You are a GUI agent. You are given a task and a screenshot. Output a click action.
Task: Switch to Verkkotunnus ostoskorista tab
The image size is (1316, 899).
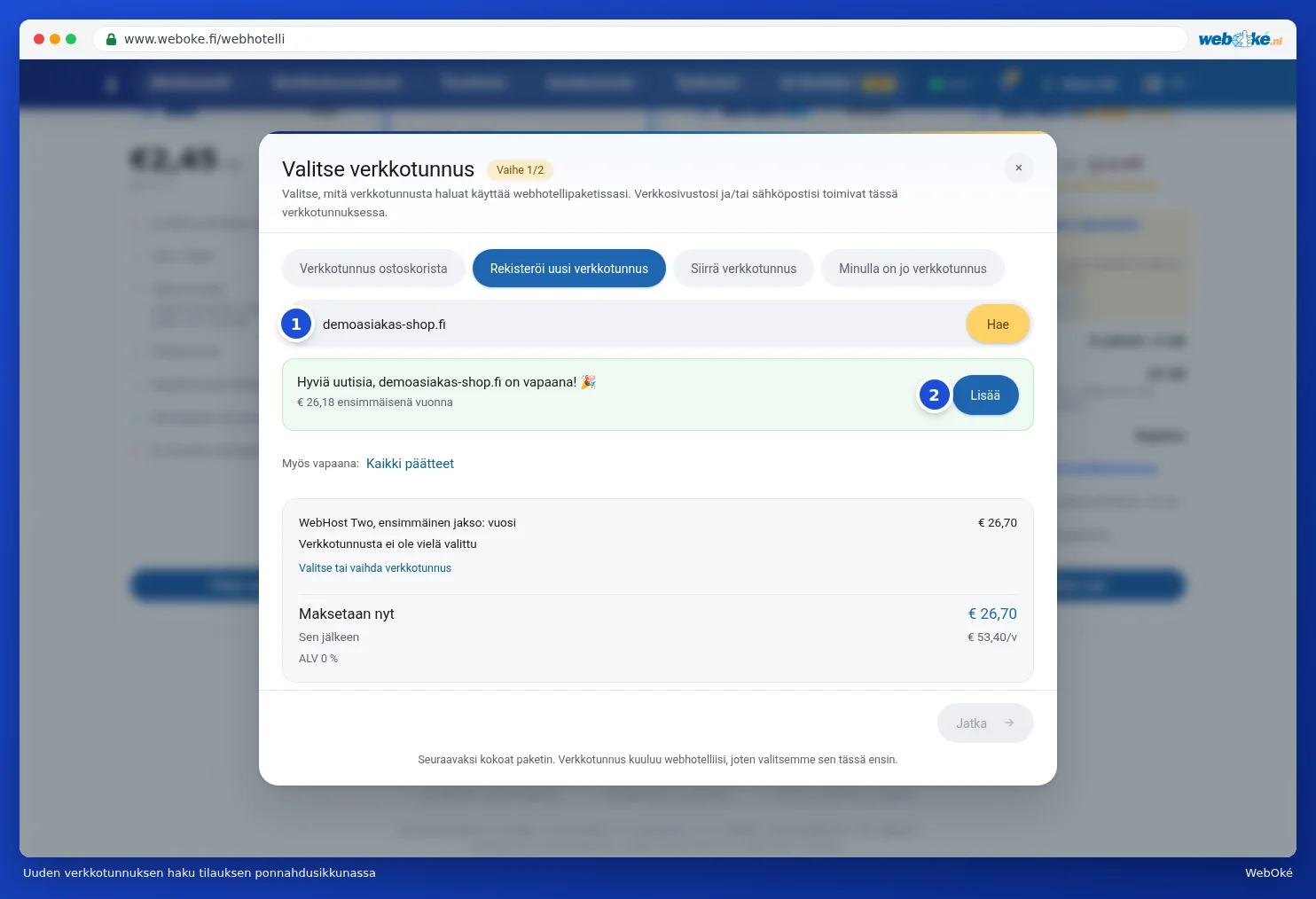[x=373, y=269]
